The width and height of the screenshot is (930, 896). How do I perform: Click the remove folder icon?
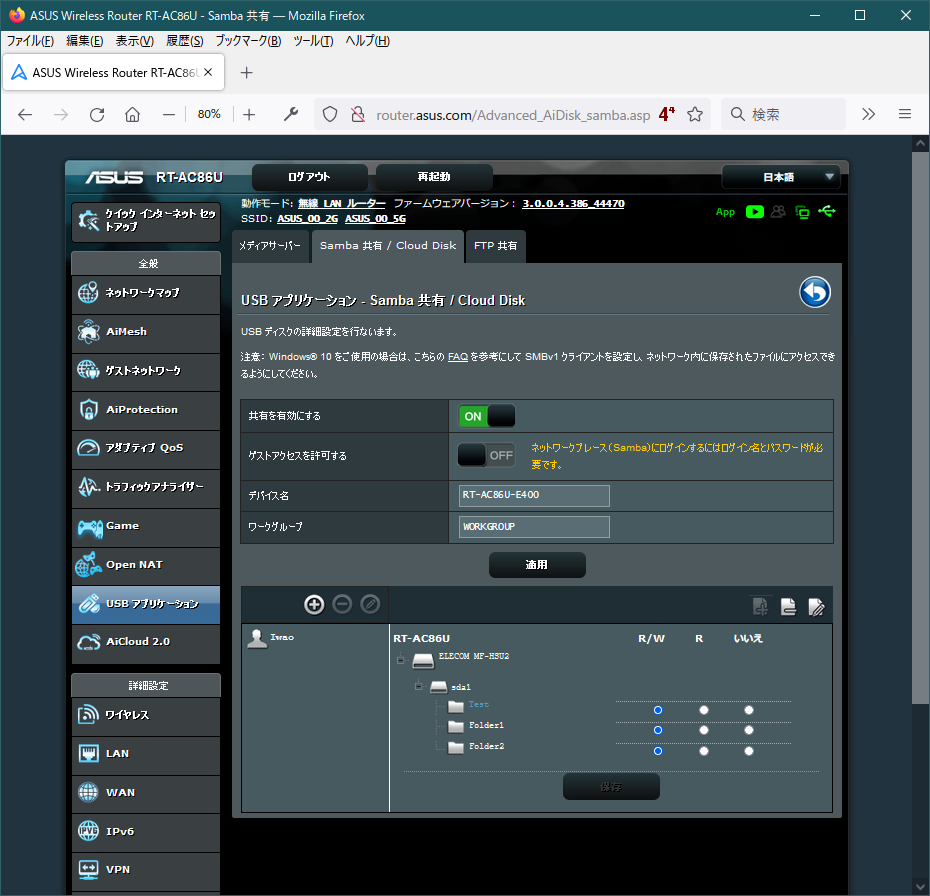(788, 606)
